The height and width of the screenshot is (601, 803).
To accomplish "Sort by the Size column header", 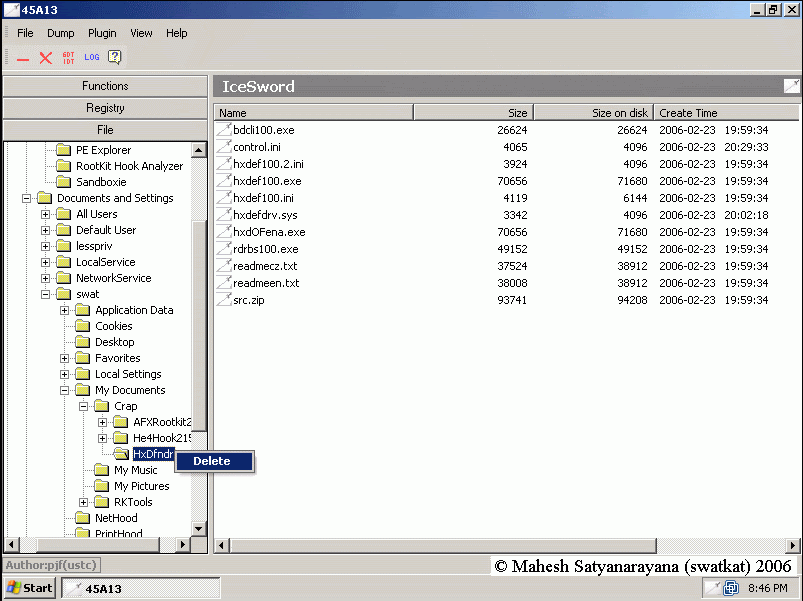I will (x=473, y=113).
